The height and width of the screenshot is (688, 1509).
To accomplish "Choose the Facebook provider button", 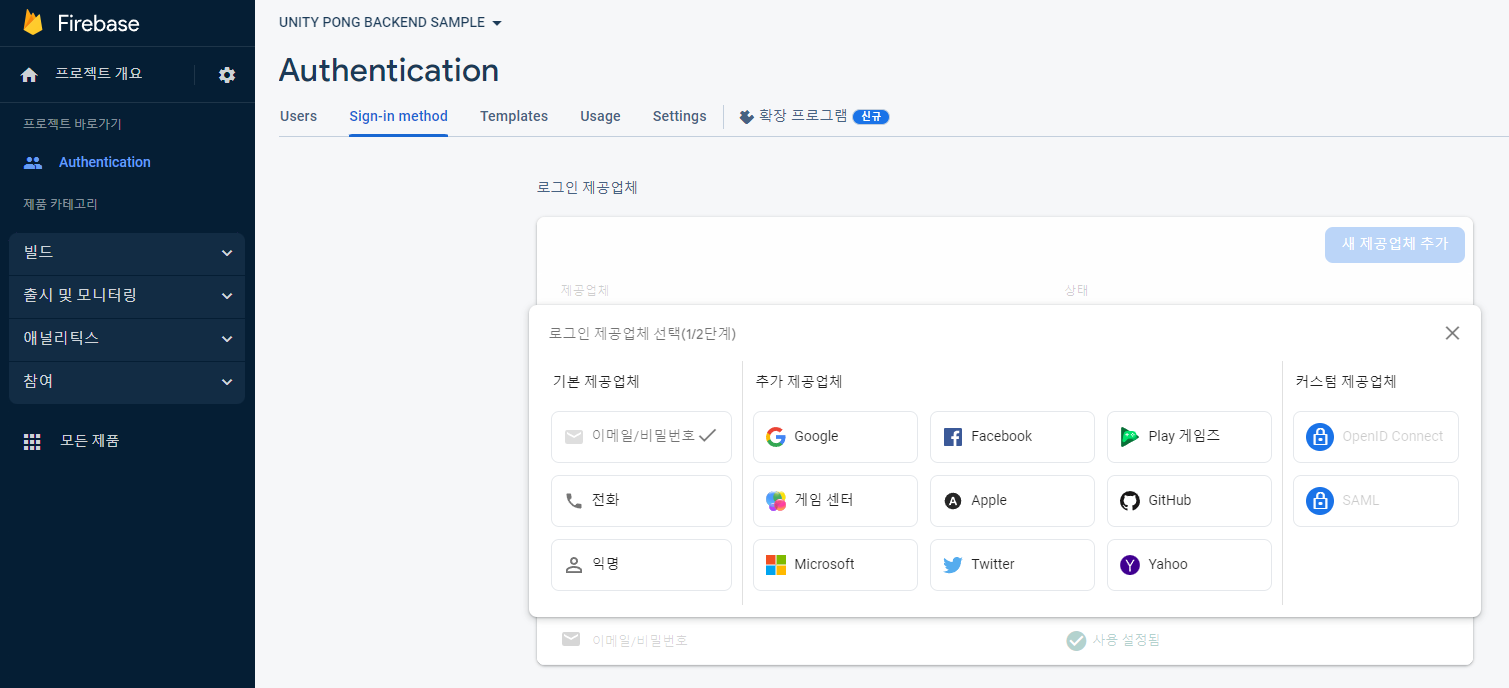I will click(x=1012, y=437).
